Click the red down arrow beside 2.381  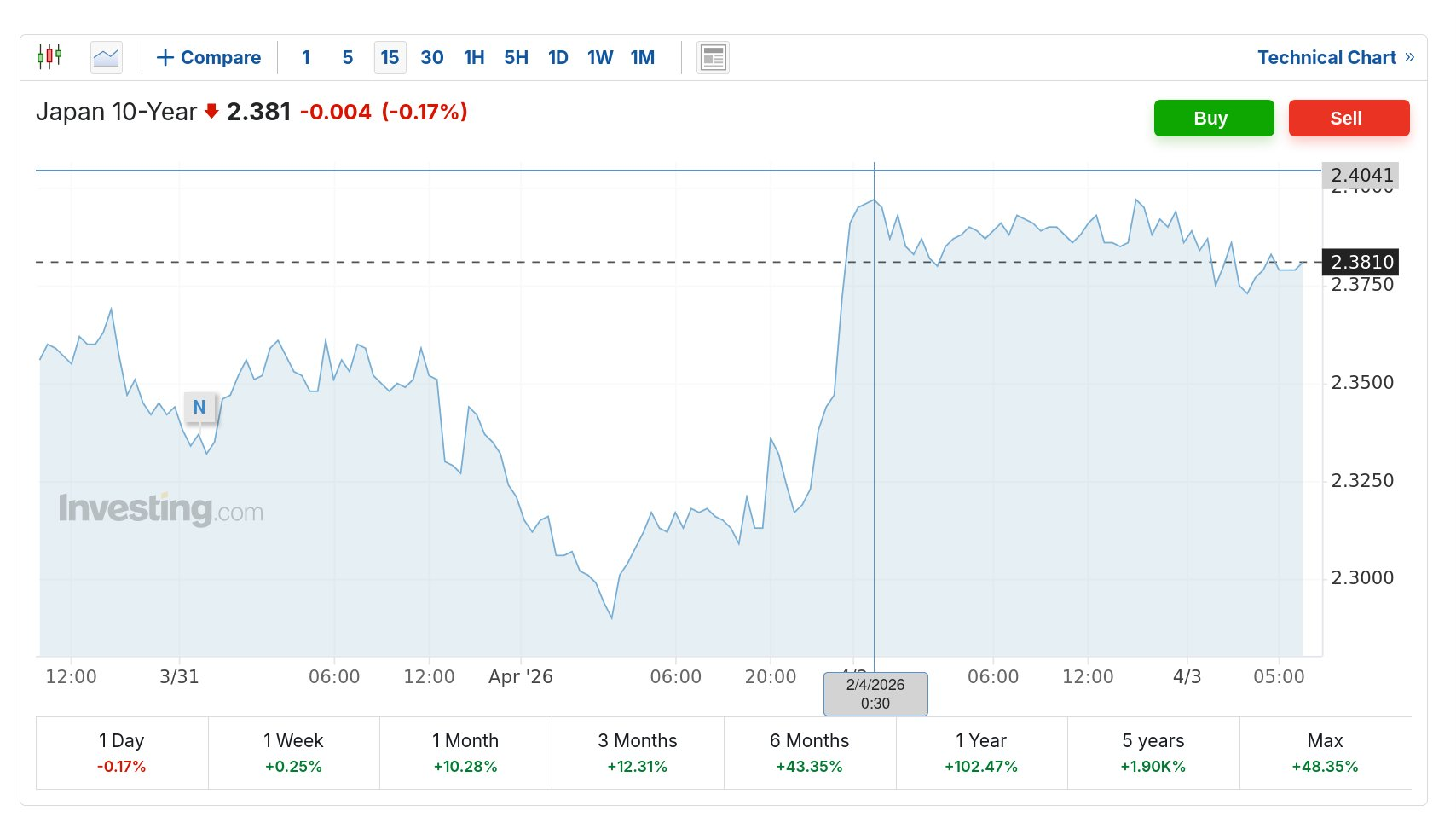pyautogui.click(x=209, y=111)
